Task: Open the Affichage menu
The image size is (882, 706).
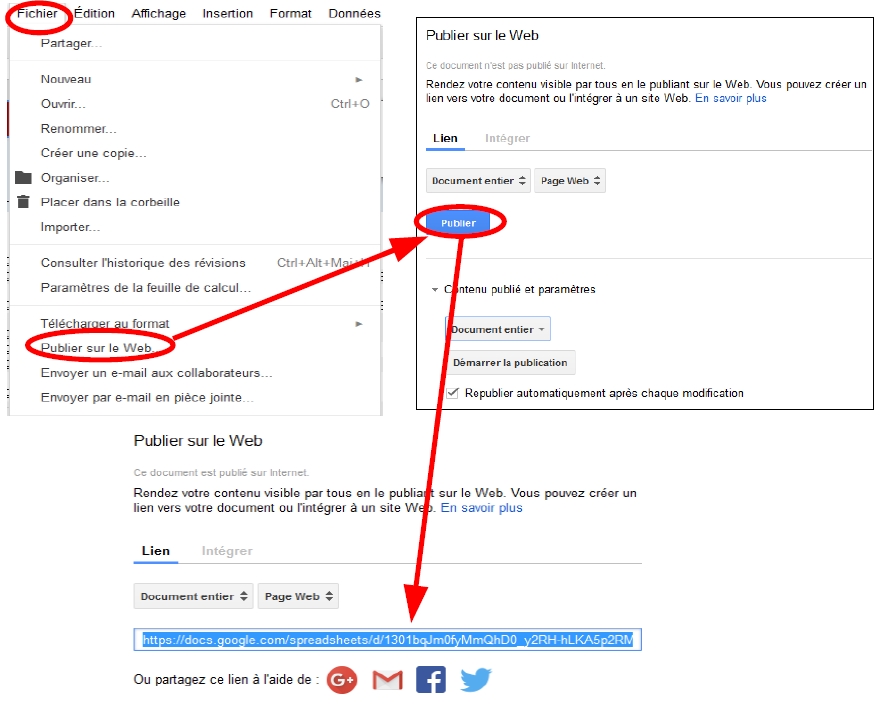Action: pyautogui.click(x=159, y=13)
